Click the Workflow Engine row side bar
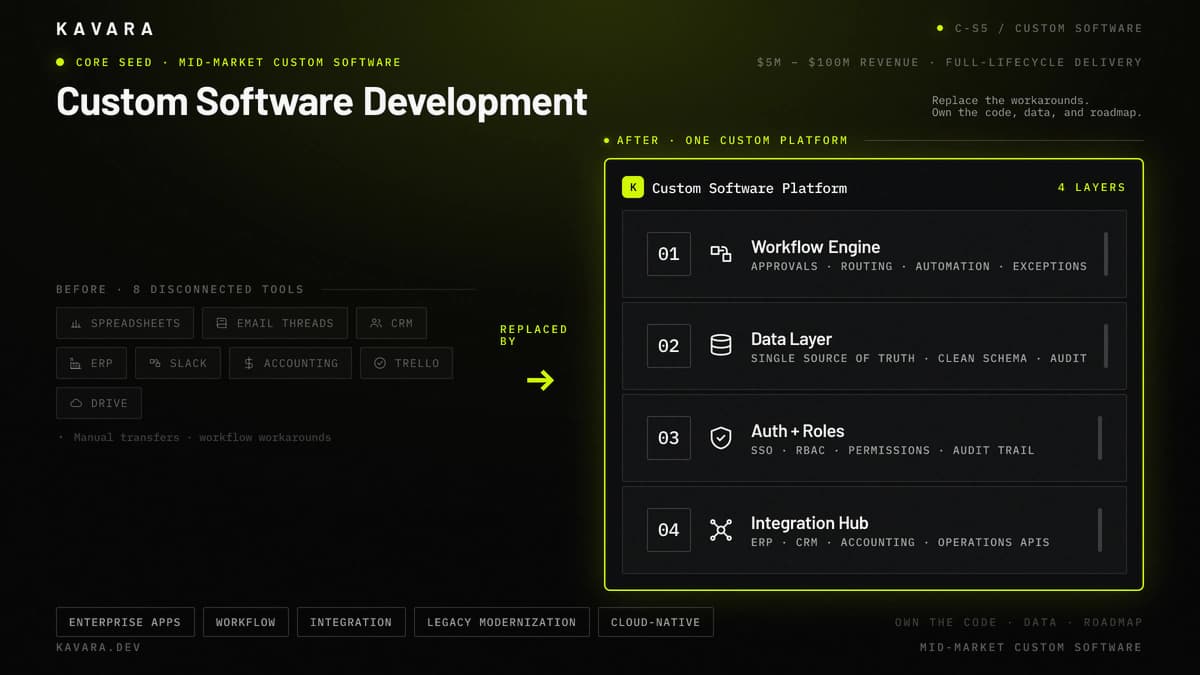 click(1106, 254)
